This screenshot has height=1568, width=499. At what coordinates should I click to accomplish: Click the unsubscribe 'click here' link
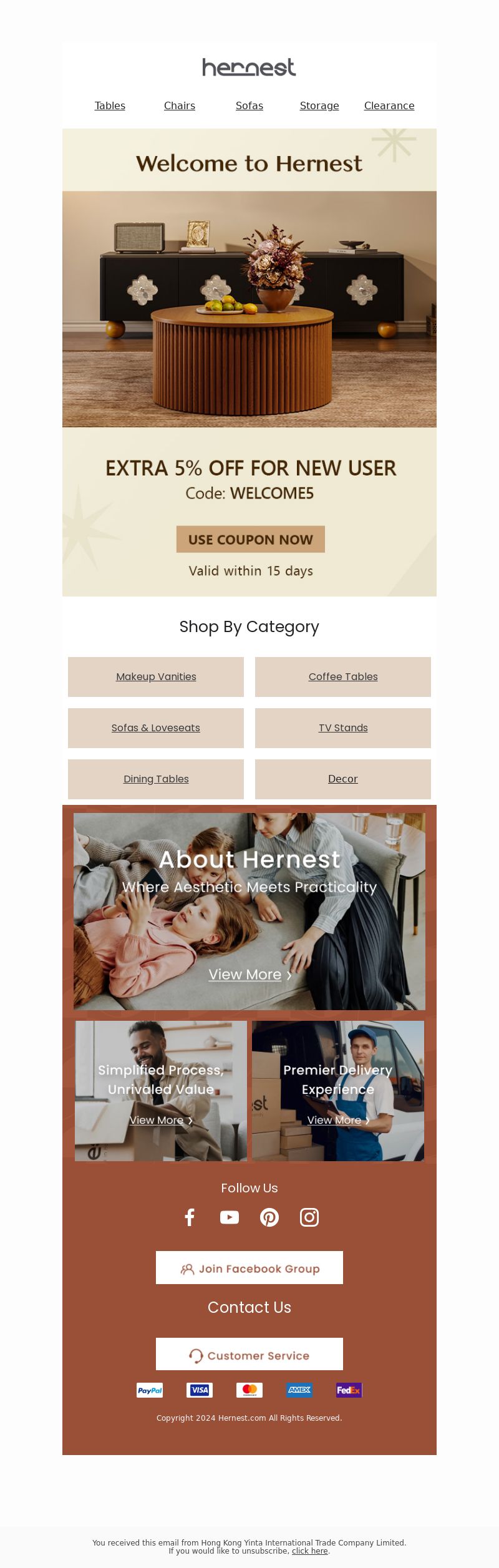tap(310, 1551)
